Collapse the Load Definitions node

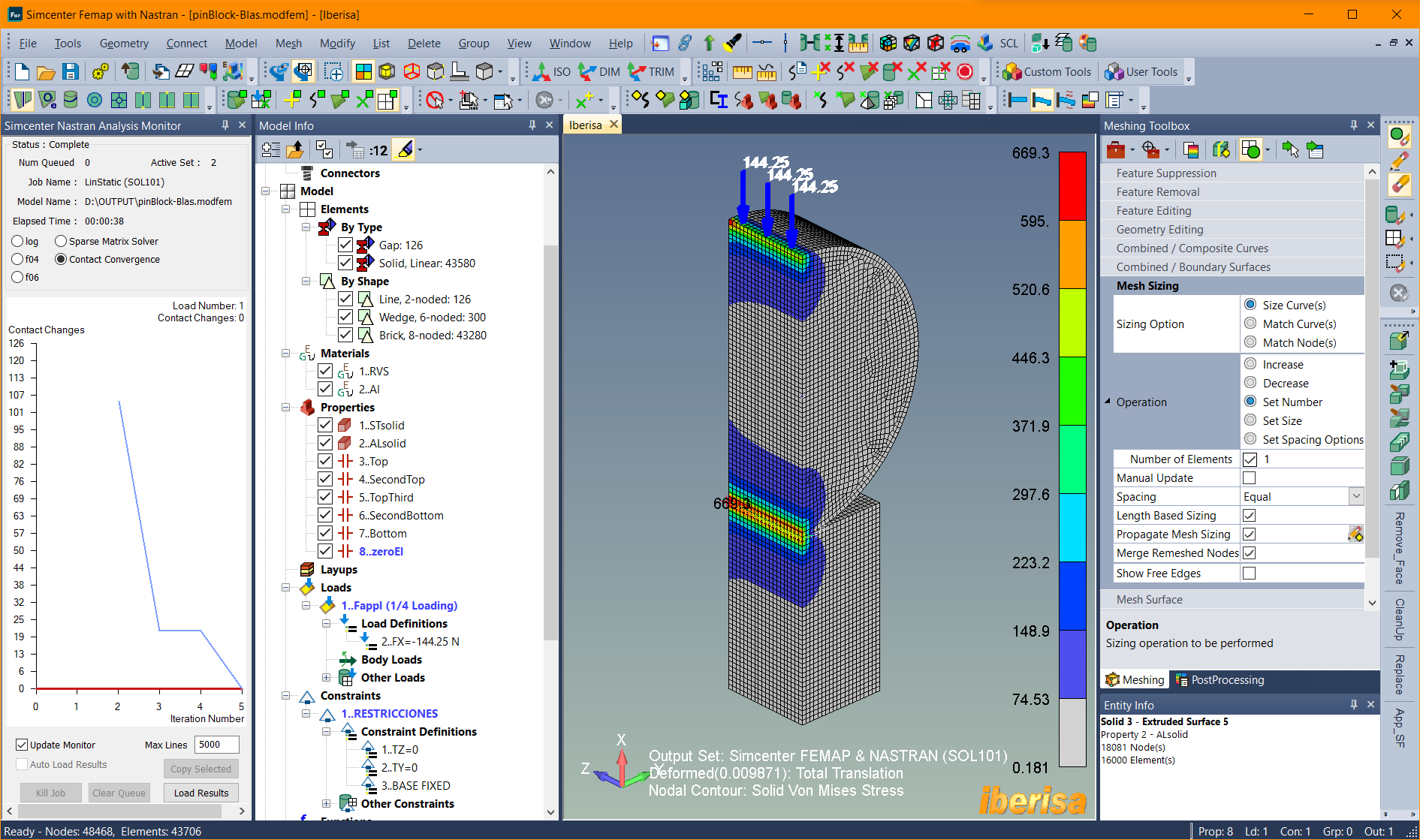pyautogui.click(x=327, y=624)
